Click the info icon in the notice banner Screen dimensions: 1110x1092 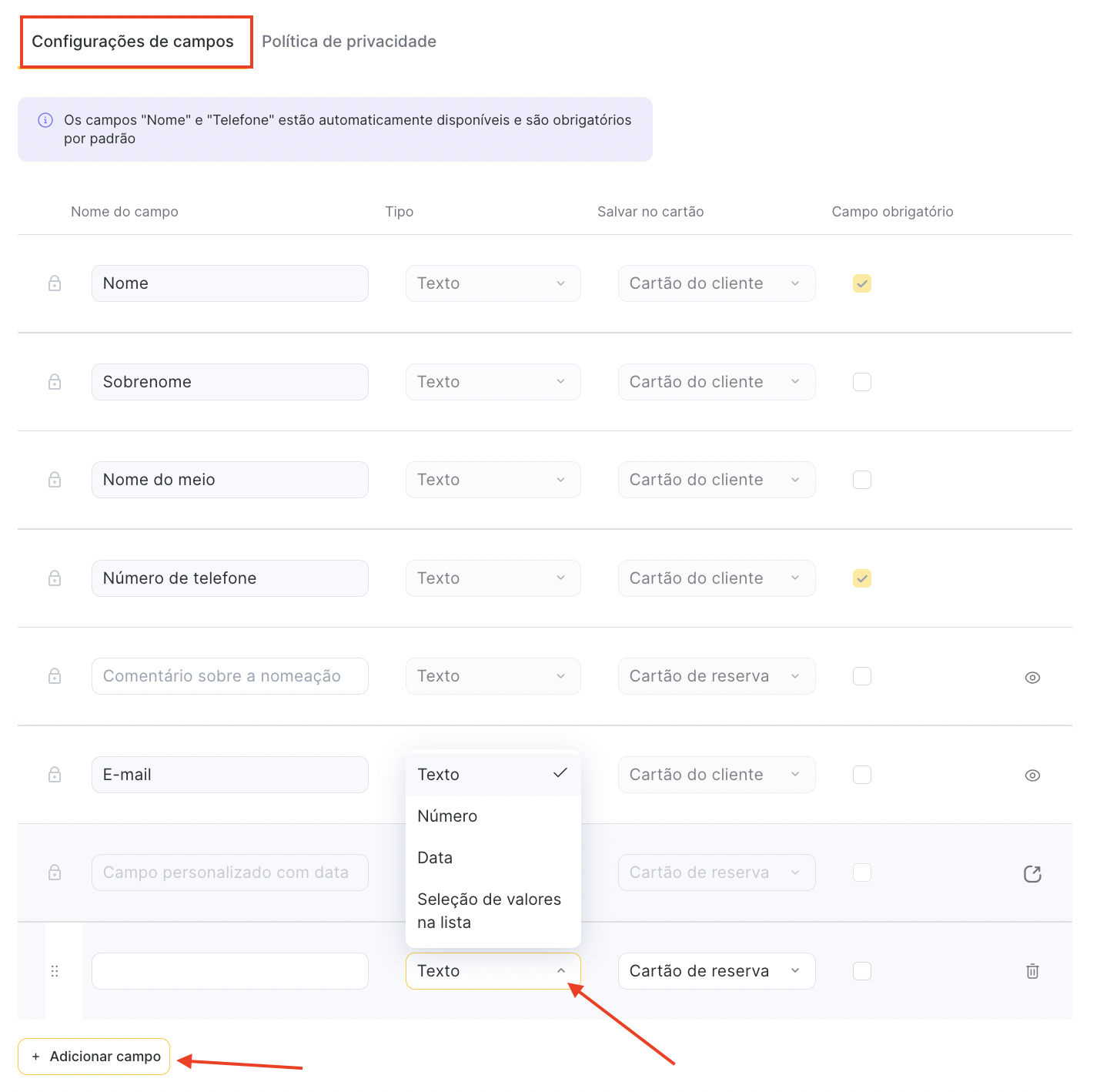click(x=45, y=120)
